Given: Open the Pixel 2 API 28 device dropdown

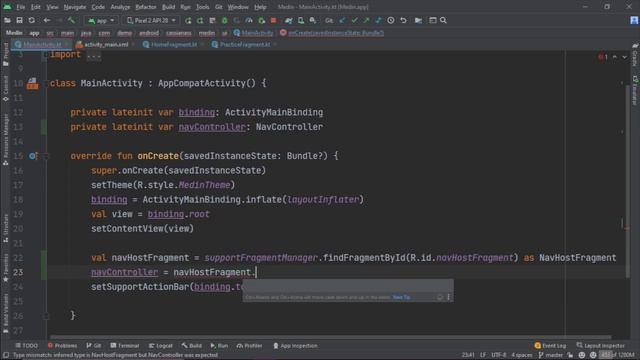Looking at the screenshot, I should pos(151,20).
